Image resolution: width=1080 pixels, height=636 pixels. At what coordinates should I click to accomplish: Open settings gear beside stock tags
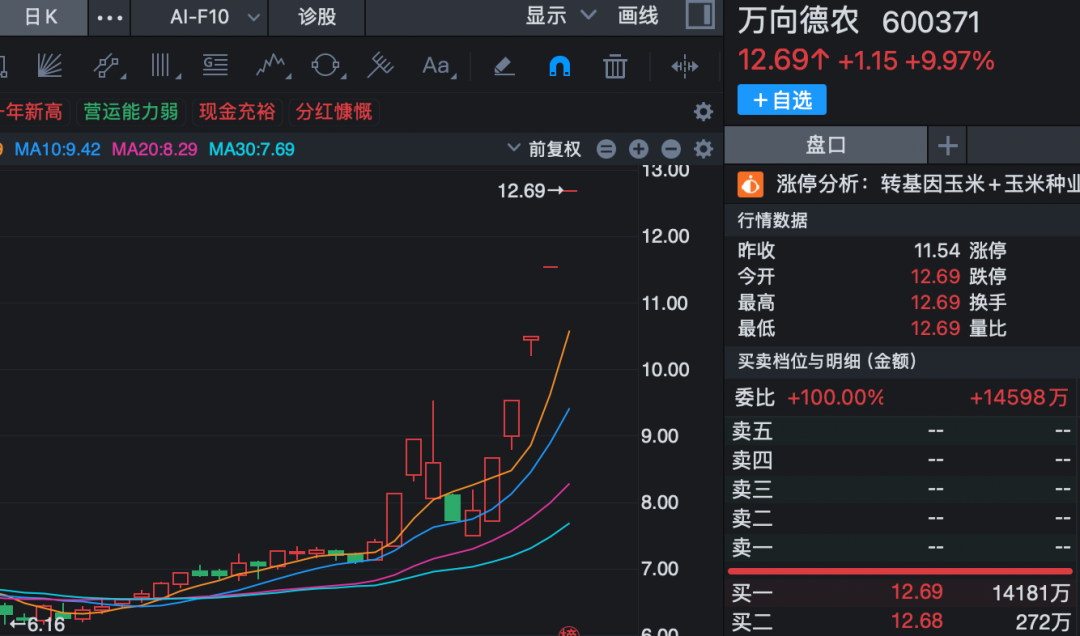tap(703, 112)
